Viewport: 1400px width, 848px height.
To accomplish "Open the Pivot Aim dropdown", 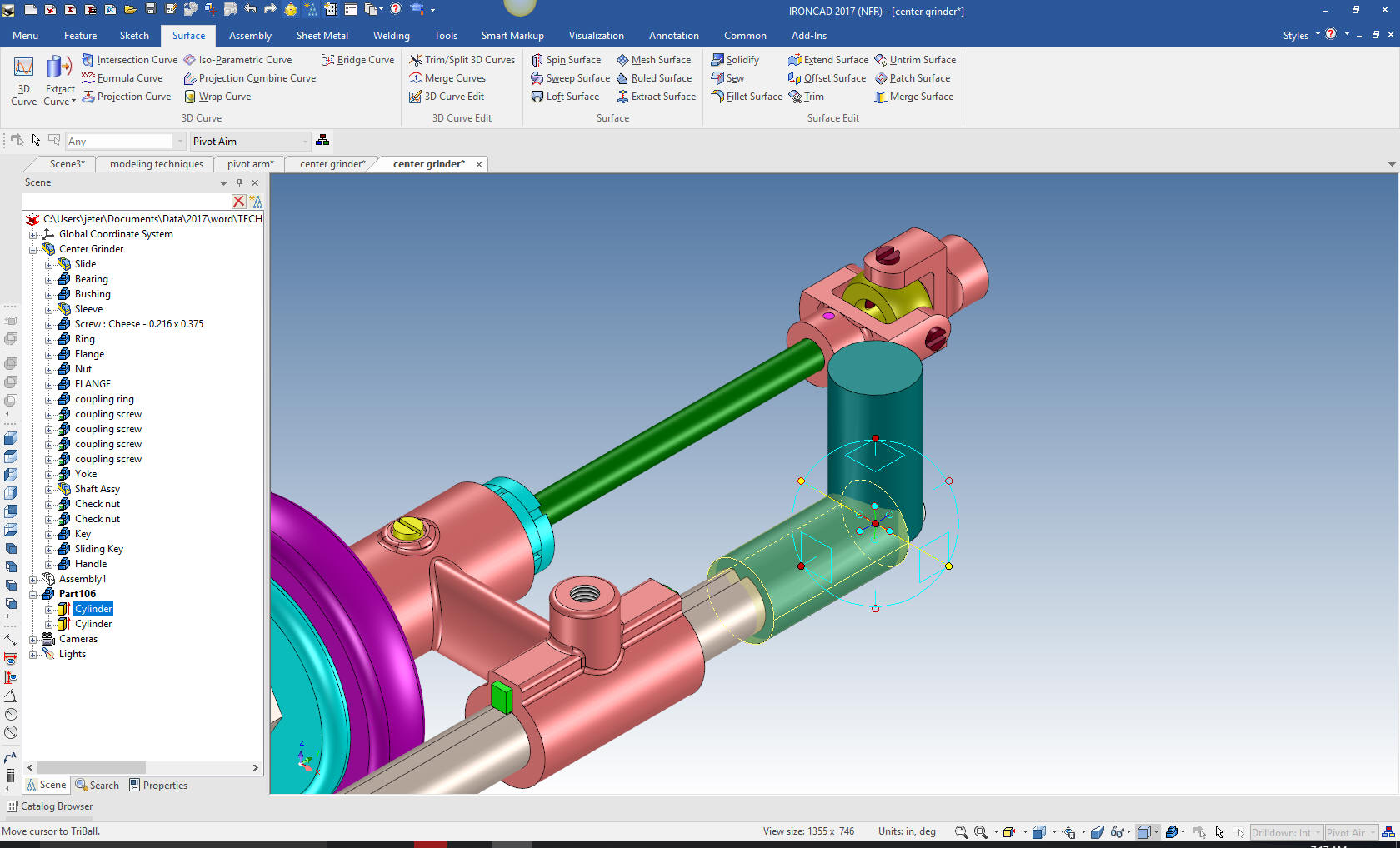I will click(x=305, y=142).
